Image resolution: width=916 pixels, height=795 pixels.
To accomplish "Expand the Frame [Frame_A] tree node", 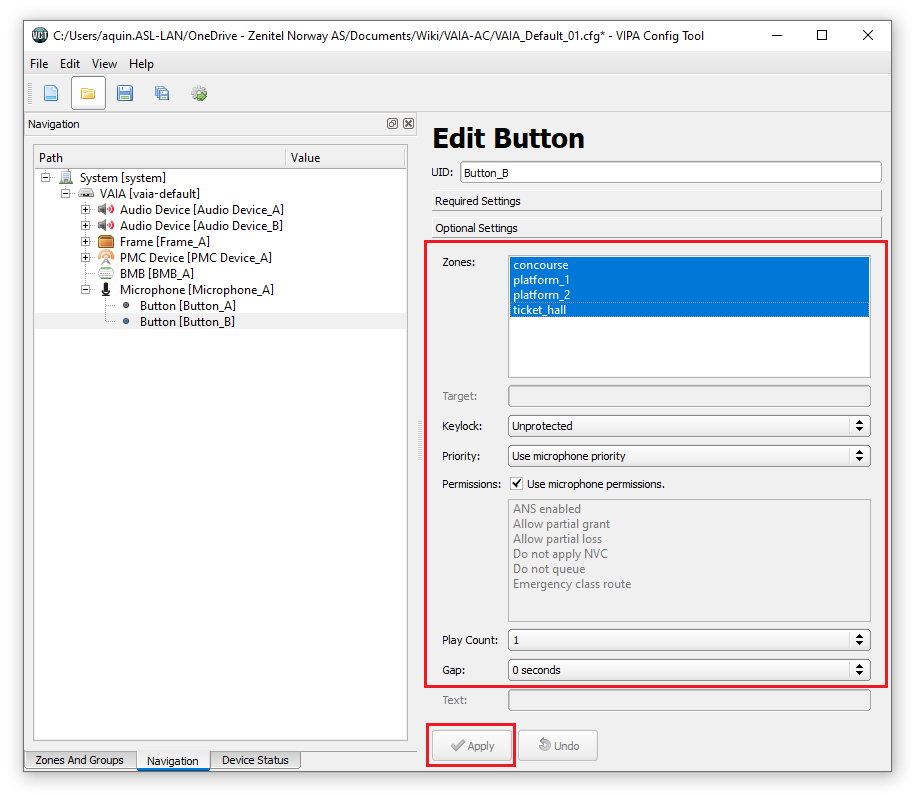I will click(x=86, y=241).
